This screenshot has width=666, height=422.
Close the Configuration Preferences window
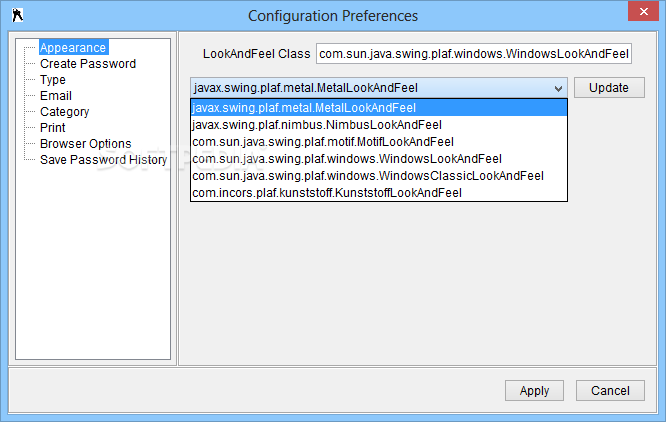(643, 11)
